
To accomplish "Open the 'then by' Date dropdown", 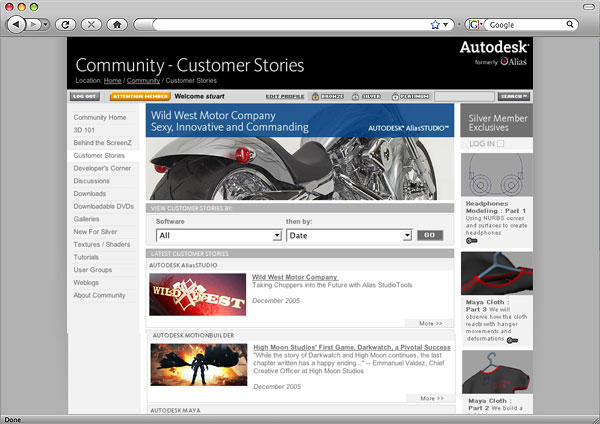I will (349, 235).
